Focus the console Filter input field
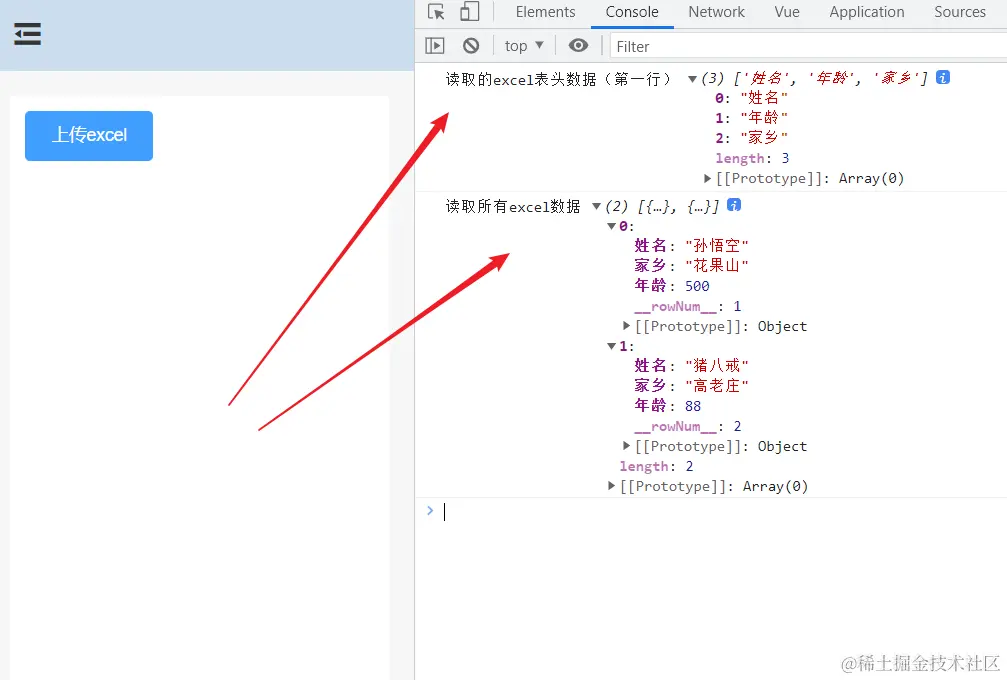 (x=808, y=46)
